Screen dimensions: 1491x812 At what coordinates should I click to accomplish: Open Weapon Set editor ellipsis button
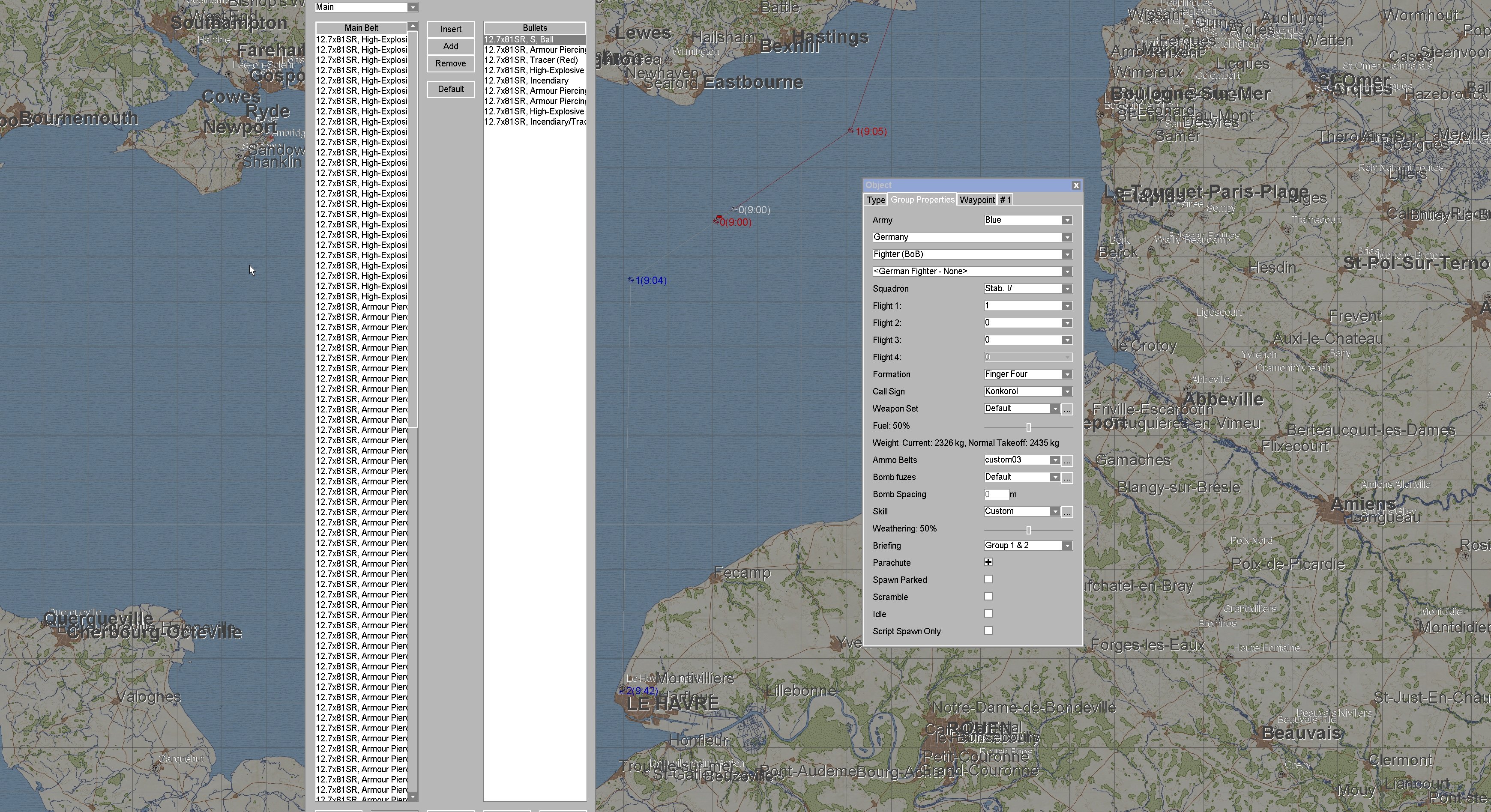[x=1067, y=409]
